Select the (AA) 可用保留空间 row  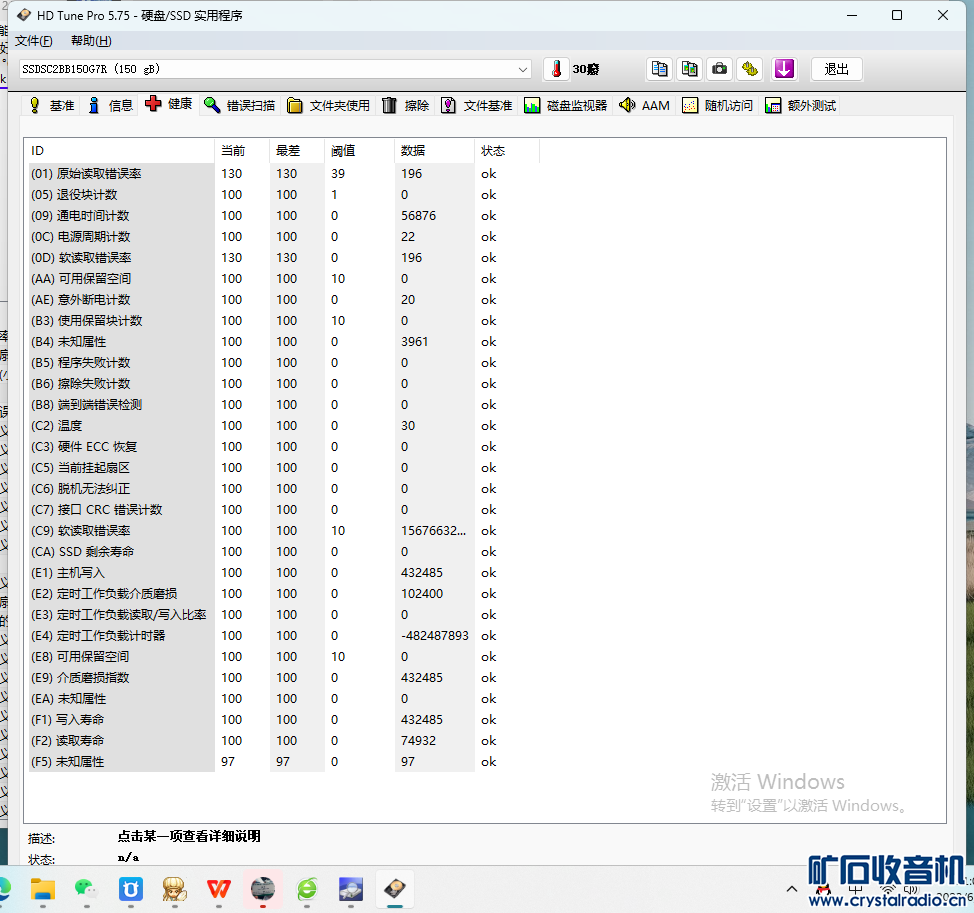[284, 279]
